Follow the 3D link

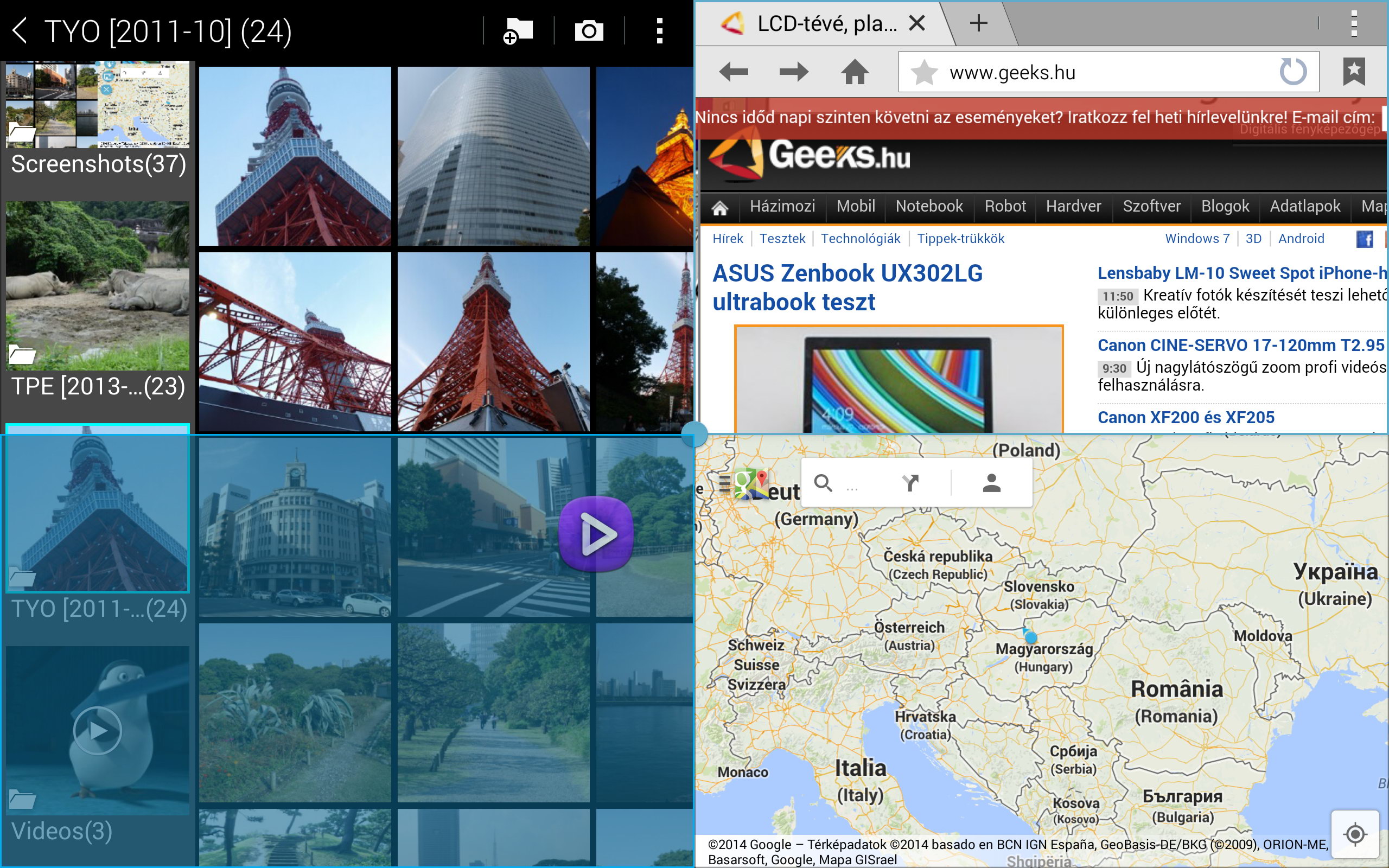[x=1253, y=239]
